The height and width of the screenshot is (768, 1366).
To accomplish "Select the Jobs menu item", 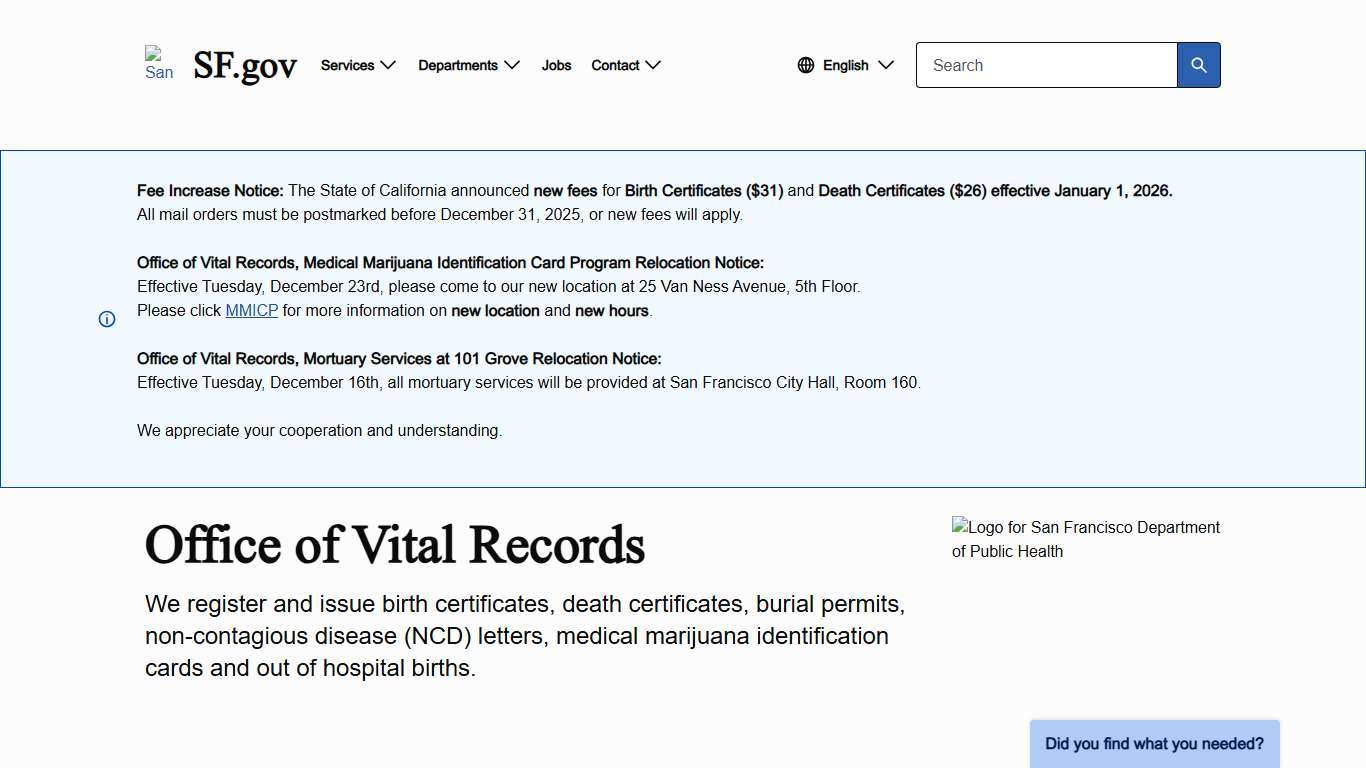I will point(556,65).
